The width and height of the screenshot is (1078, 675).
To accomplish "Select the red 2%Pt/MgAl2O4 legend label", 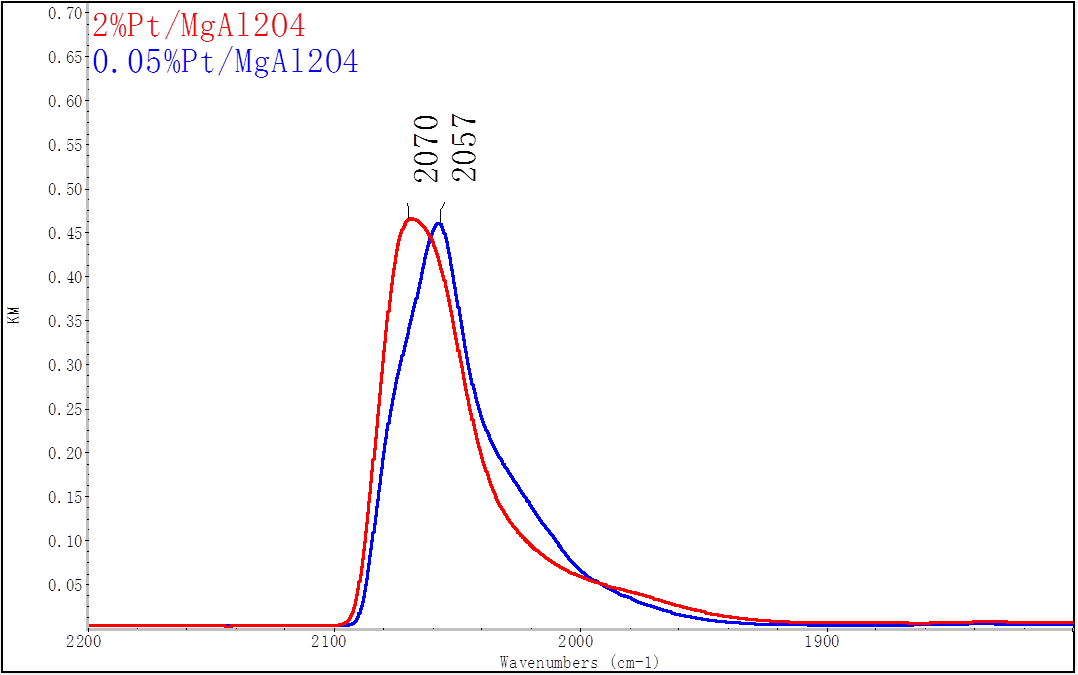I will (x=198, y=26).
